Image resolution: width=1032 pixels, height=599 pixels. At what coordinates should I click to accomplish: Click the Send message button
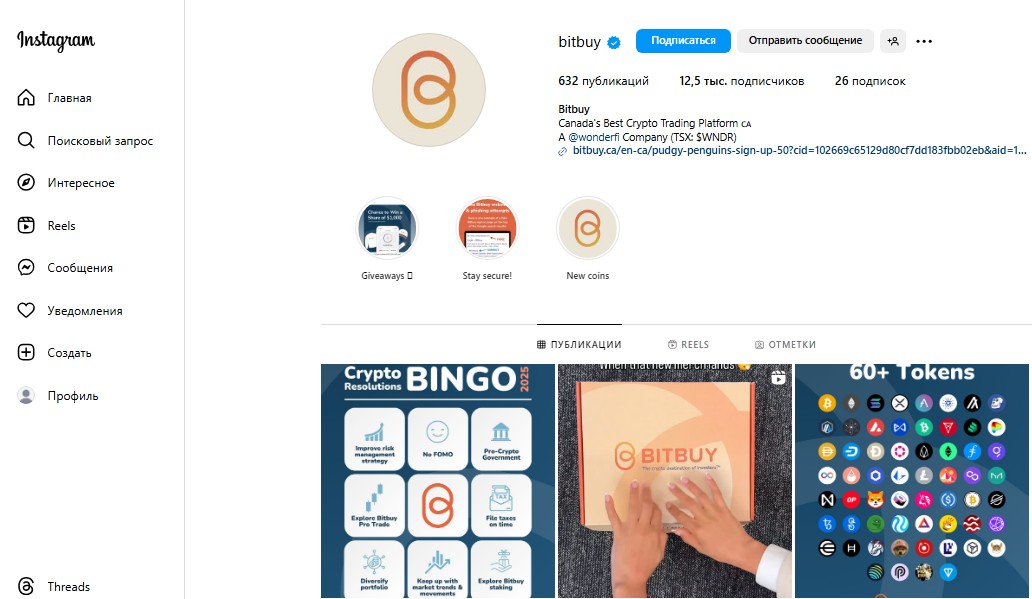coord(805,41)
